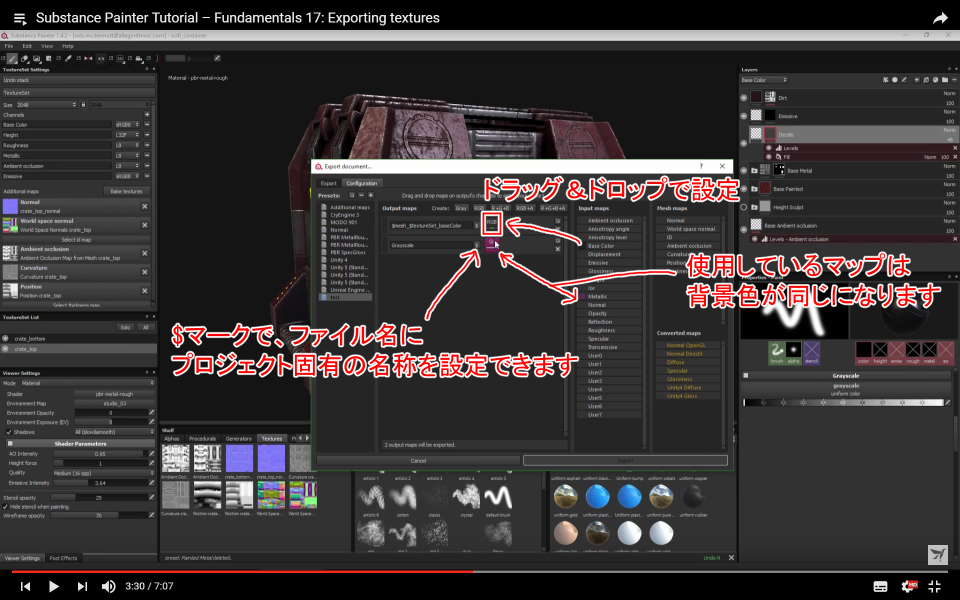960x600 pixels.
Task: Select the Paint brush tool
Action: (12, 59)
